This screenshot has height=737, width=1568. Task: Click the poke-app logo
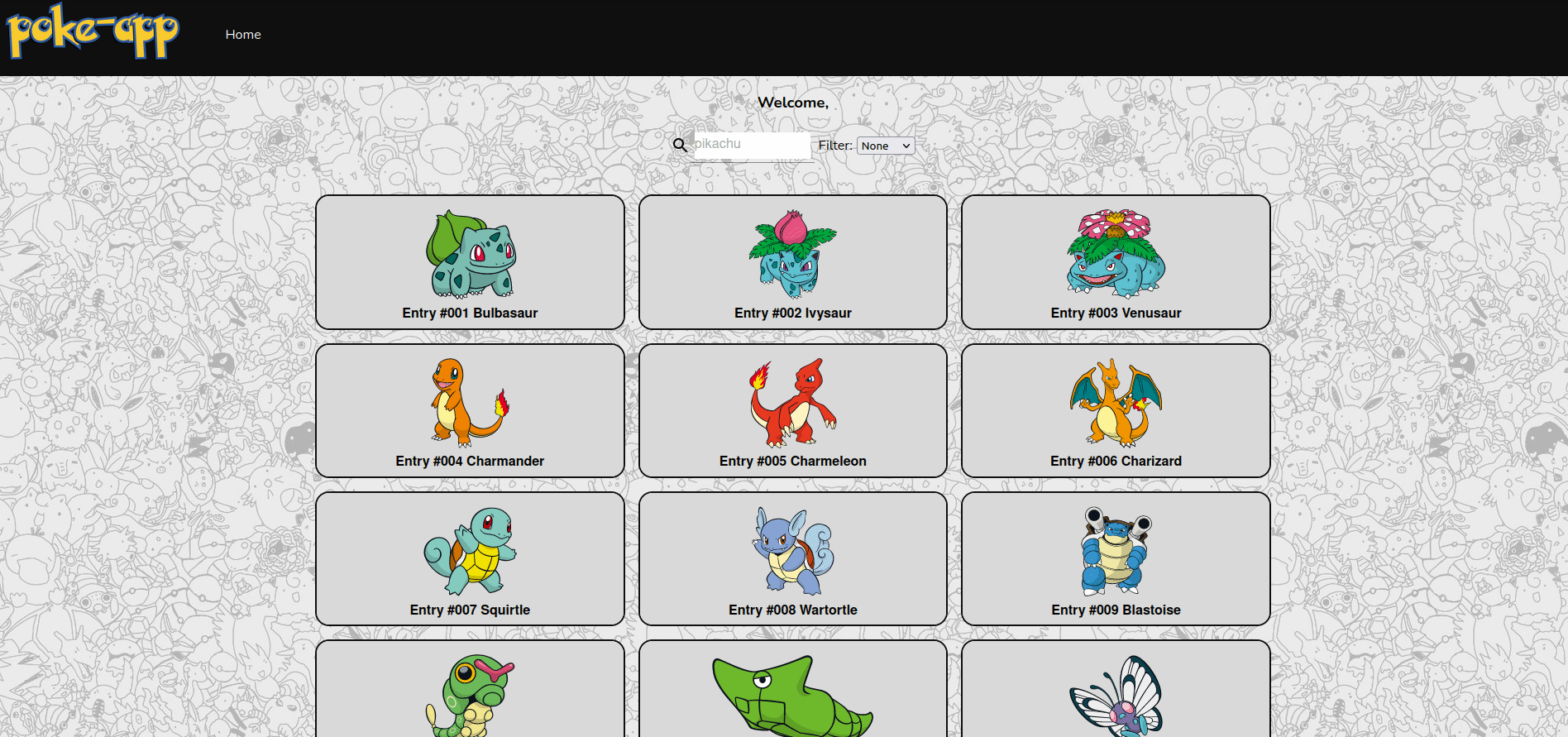coord(93,31)
